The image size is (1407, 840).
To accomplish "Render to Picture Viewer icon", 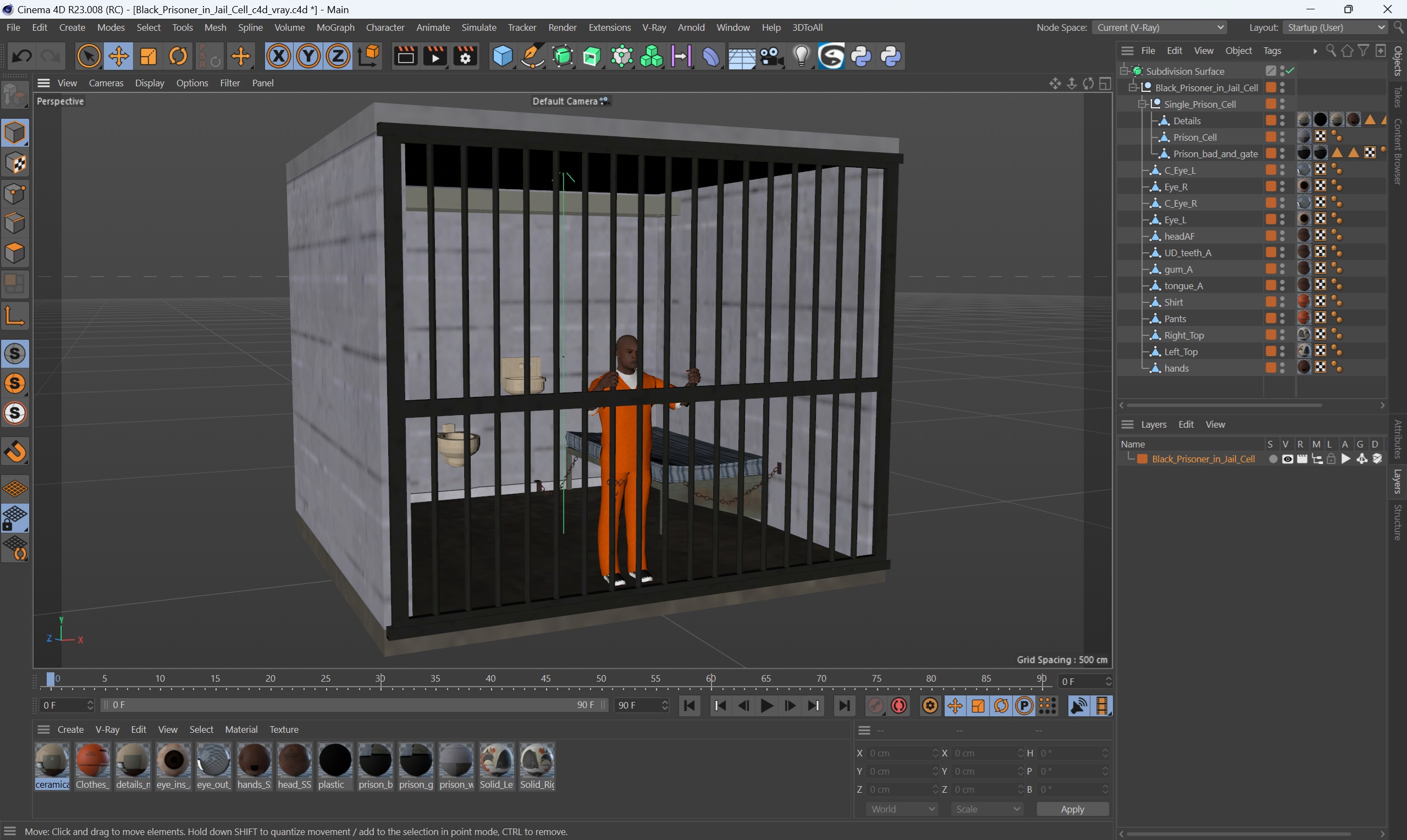I will pos(435,56).
